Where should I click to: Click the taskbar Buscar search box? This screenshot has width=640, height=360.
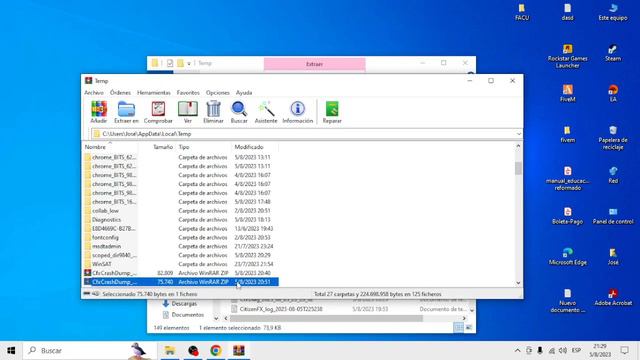pos(90,351)
